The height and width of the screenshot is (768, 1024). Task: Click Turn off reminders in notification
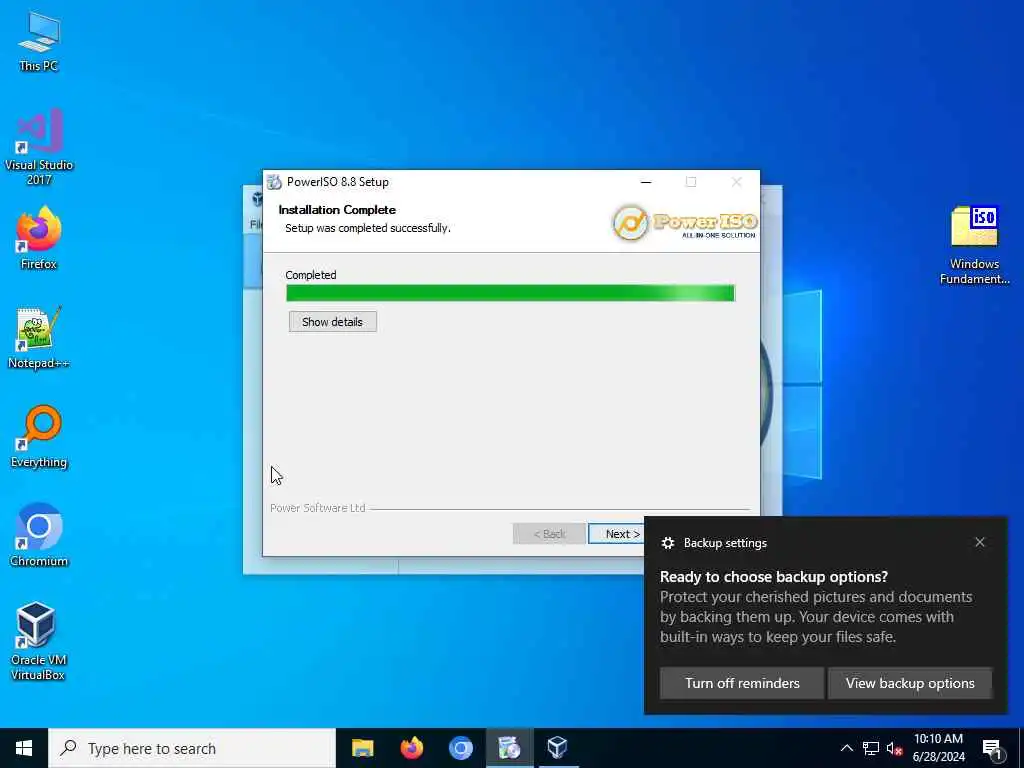point(742,683)
